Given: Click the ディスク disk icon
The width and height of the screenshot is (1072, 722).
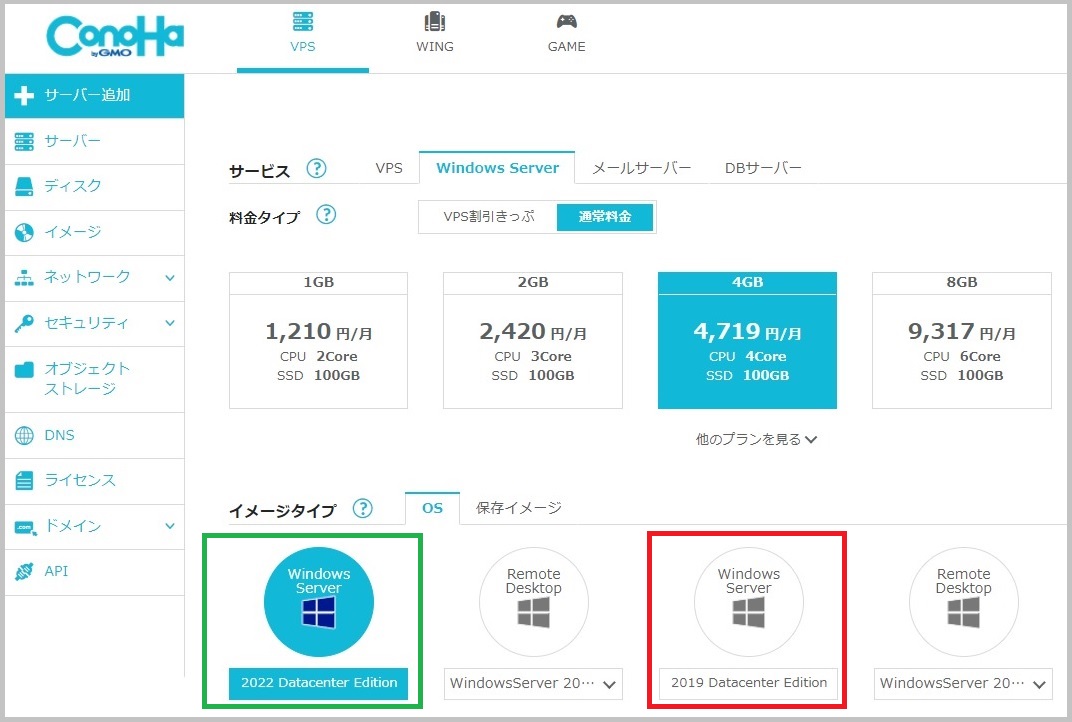Looking at the screenshot, I should click(x=24, y=187).
